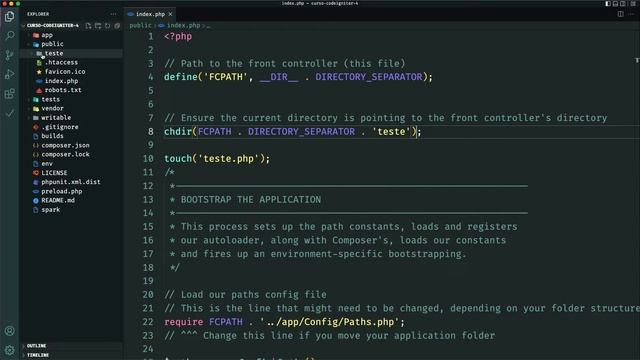Click the public breadcrumb segment

tap(140, 25)
